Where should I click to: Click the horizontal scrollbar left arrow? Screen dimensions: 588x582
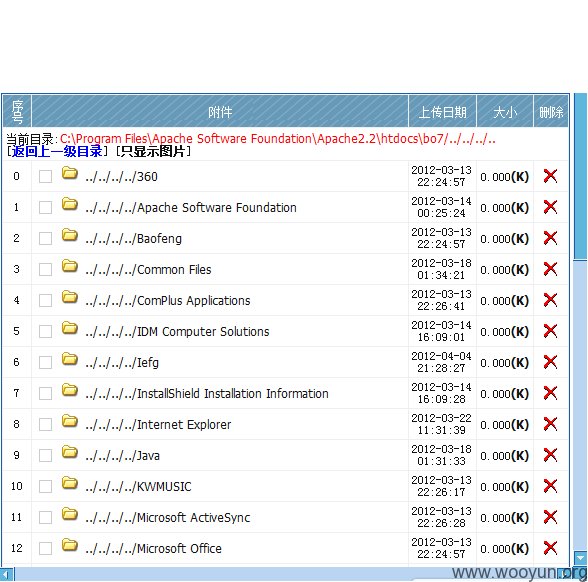7,574
